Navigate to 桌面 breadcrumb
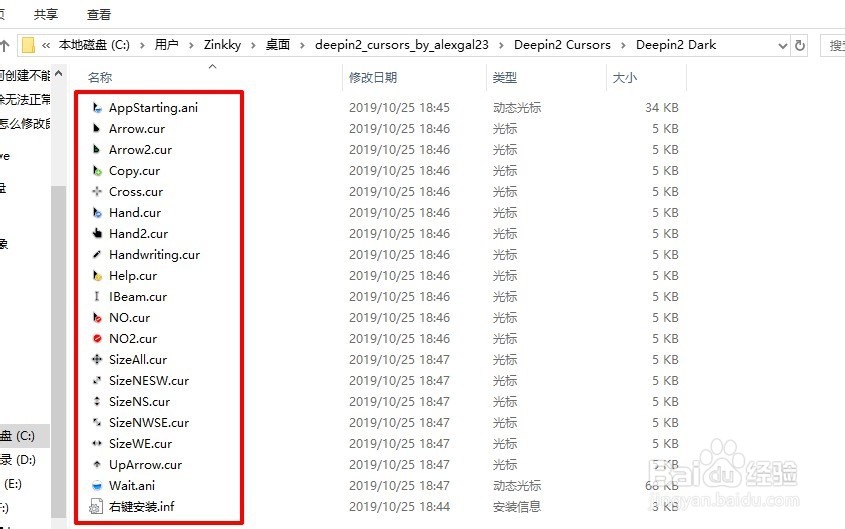This screenshot has height=529, width=845. [278, 45]
